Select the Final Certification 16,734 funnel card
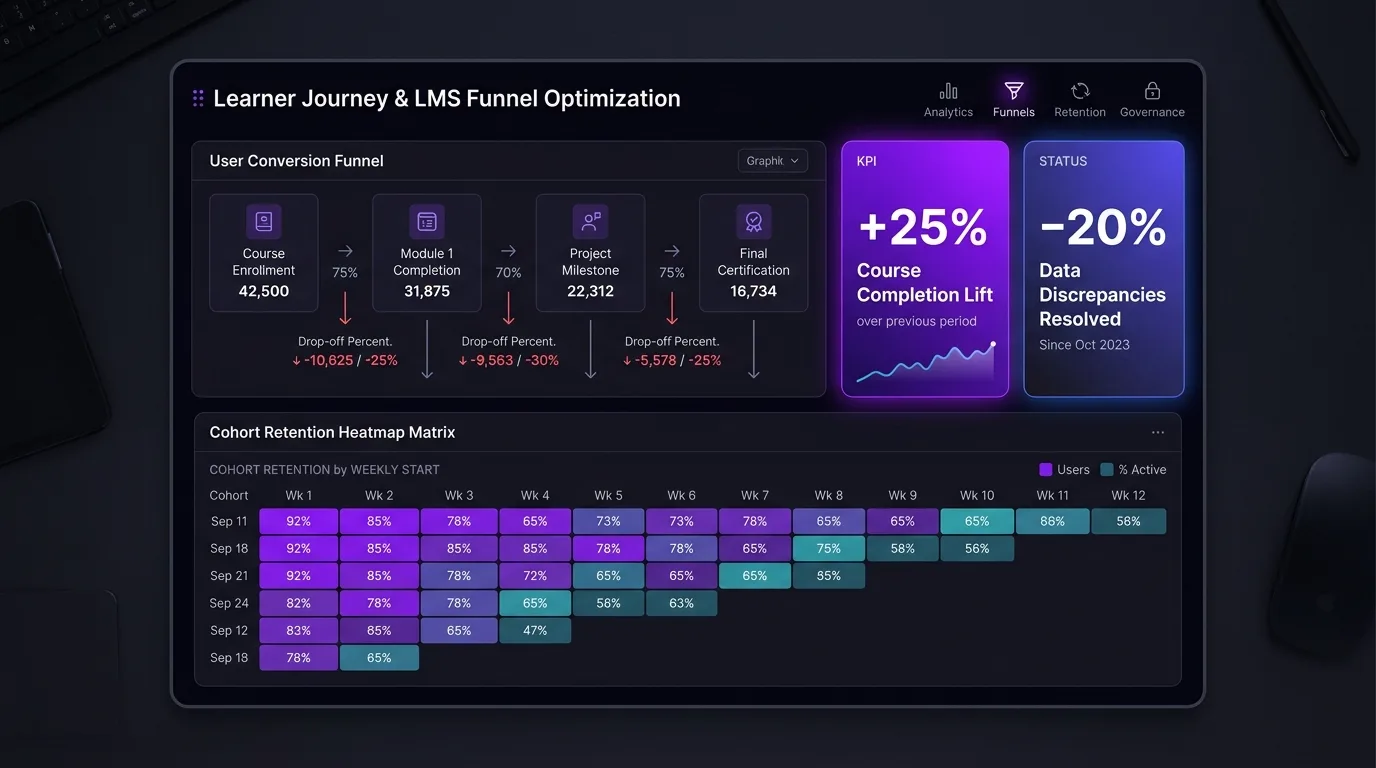Viewport: 1376px width, 768px height. coord(754,253)
